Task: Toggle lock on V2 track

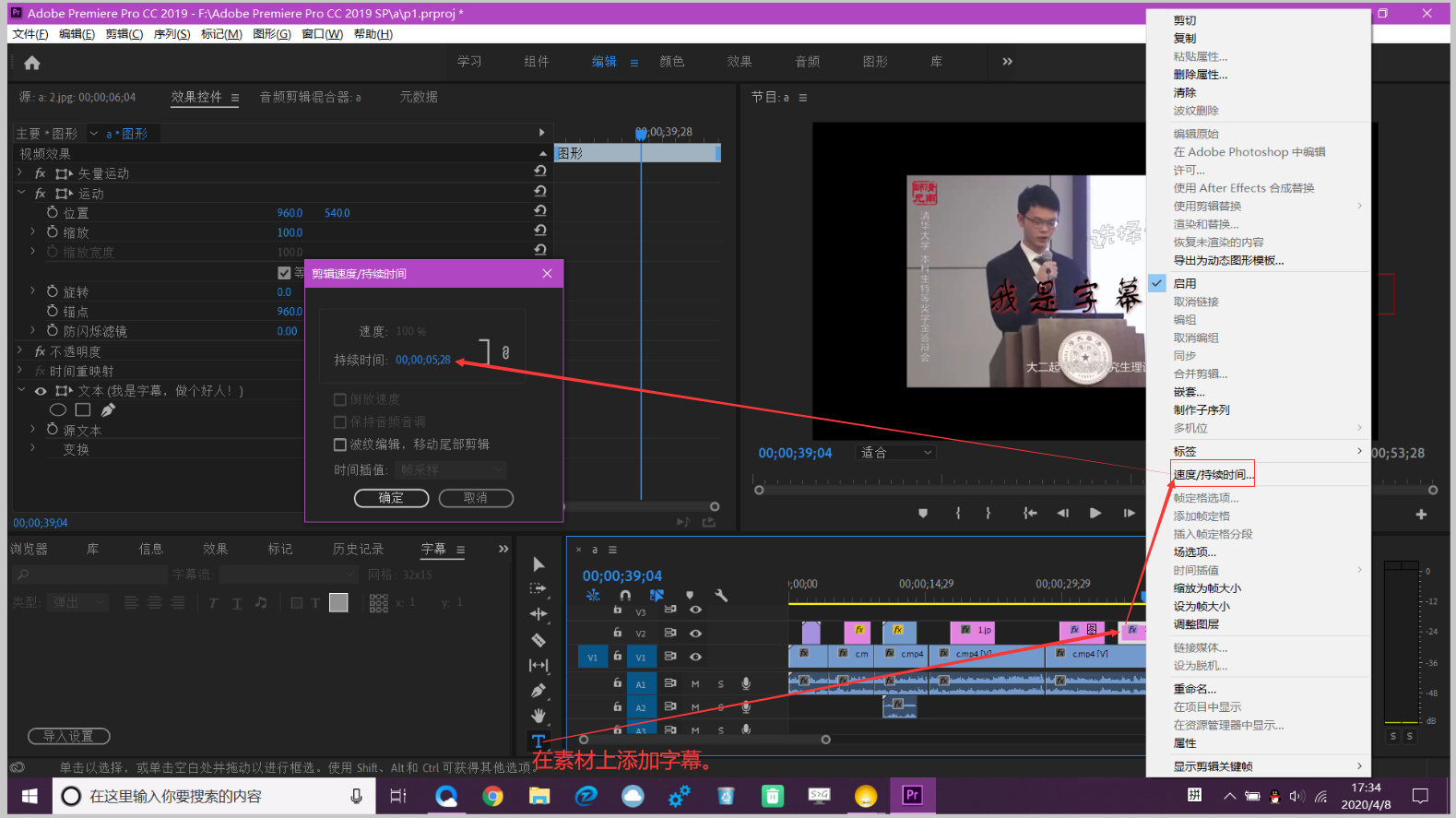Action: coord(617,633)
